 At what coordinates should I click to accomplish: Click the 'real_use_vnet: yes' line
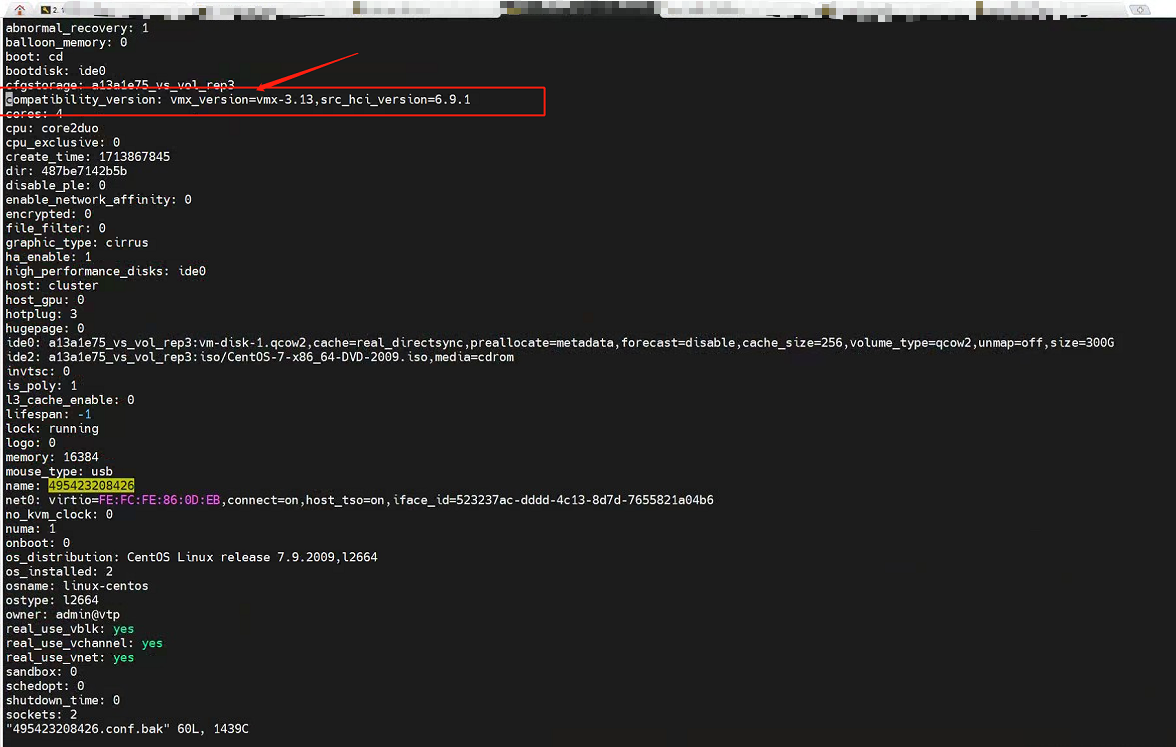click(70, 657)
